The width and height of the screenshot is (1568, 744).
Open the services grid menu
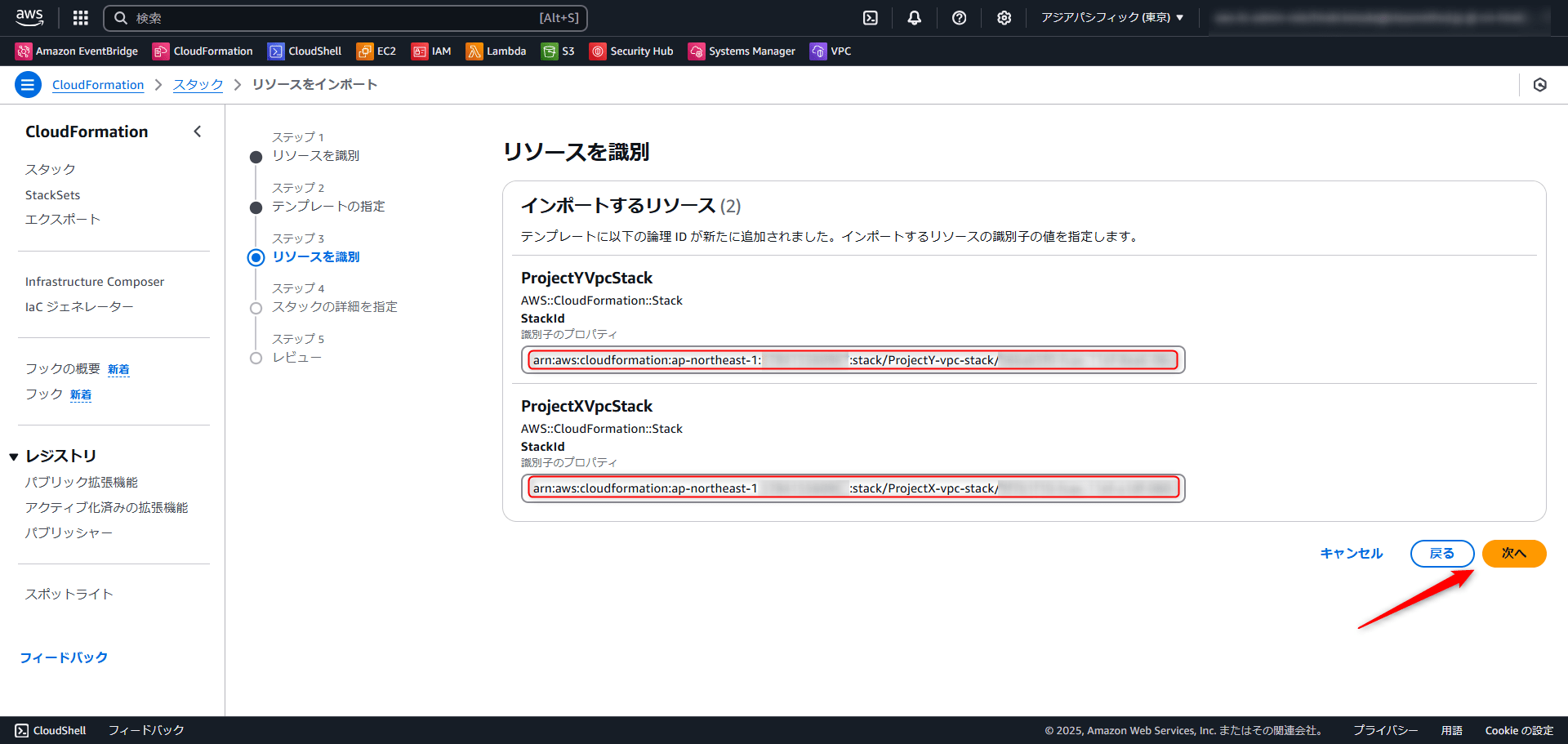[80, 17]
